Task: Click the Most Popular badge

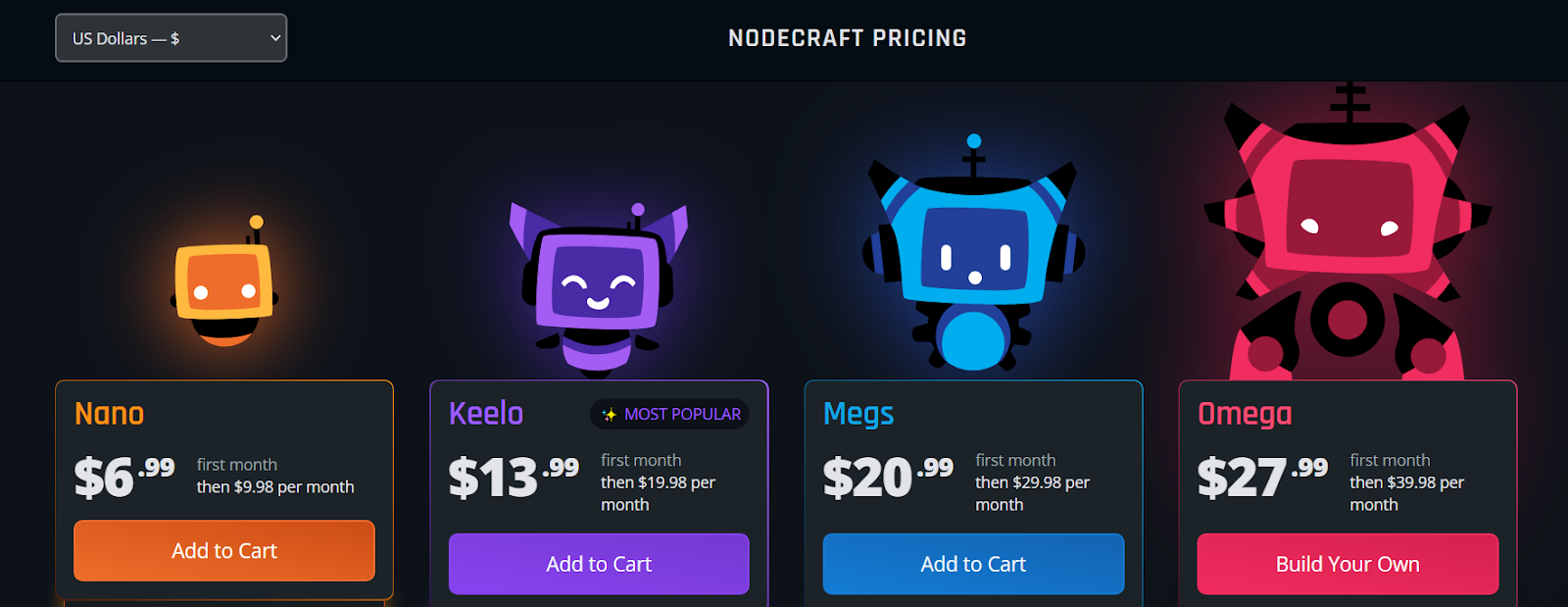Action: pos(669,415)
